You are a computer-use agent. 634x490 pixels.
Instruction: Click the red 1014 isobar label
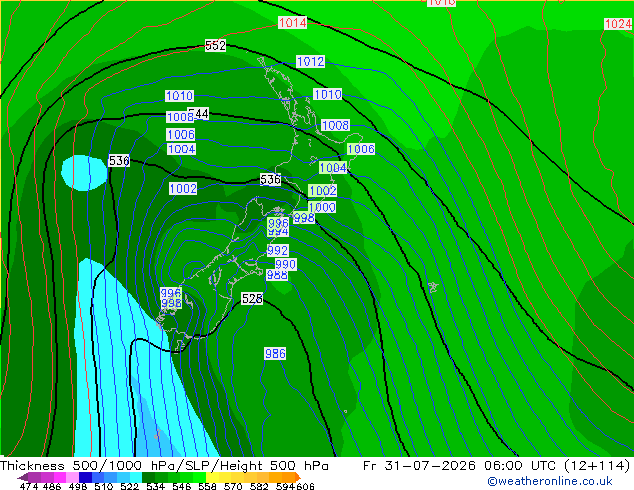click(292, 22)
